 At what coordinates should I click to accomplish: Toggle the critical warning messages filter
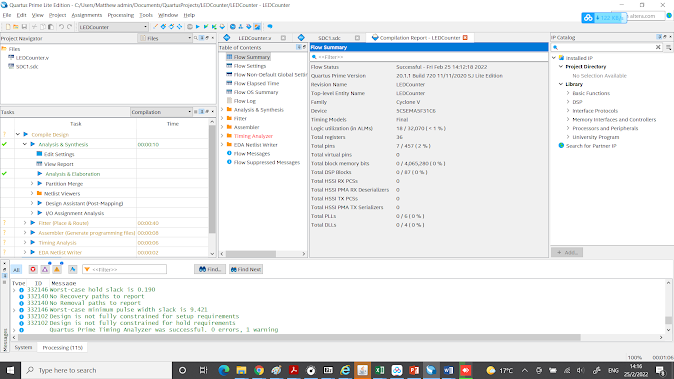45,269
